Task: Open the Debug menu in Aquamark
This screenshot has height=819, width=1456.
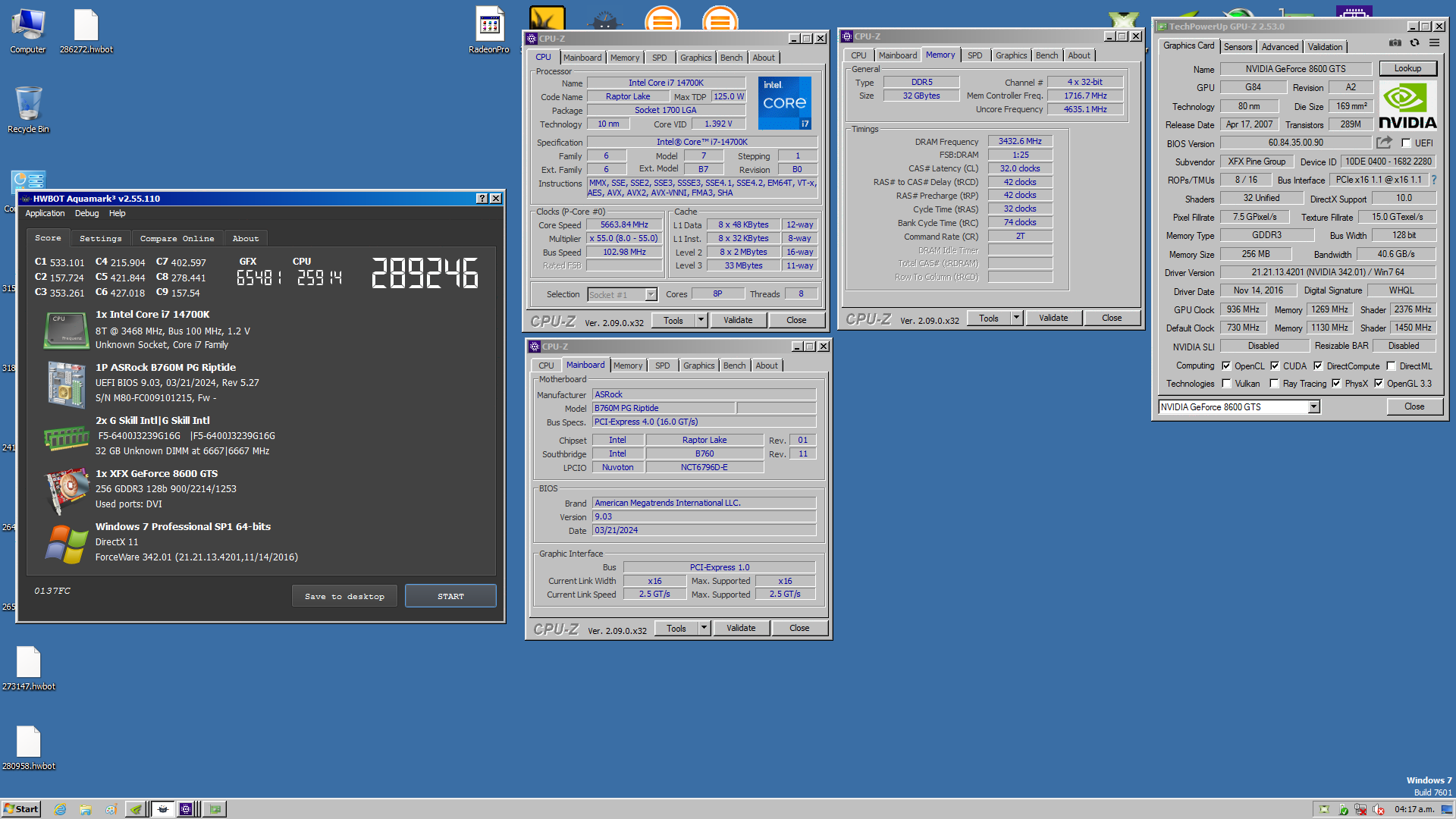Action: 86,214
